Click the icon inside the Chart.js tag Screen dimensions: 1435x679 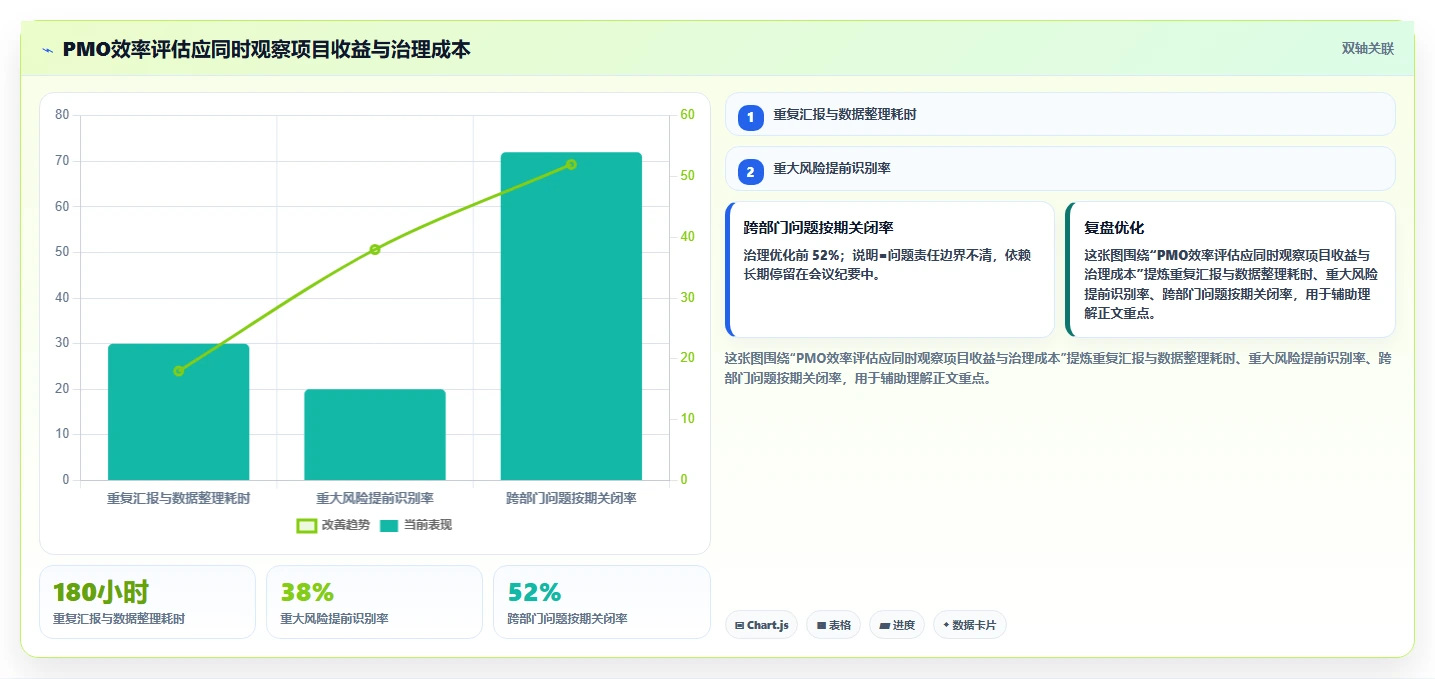click(739, 625)
